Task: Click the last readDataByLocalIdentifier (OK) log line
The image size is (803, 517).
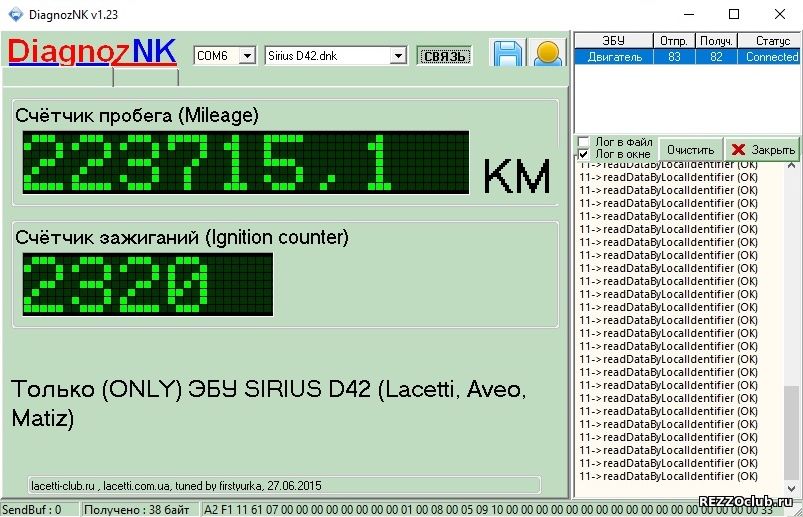Action: tap(668, 476)
